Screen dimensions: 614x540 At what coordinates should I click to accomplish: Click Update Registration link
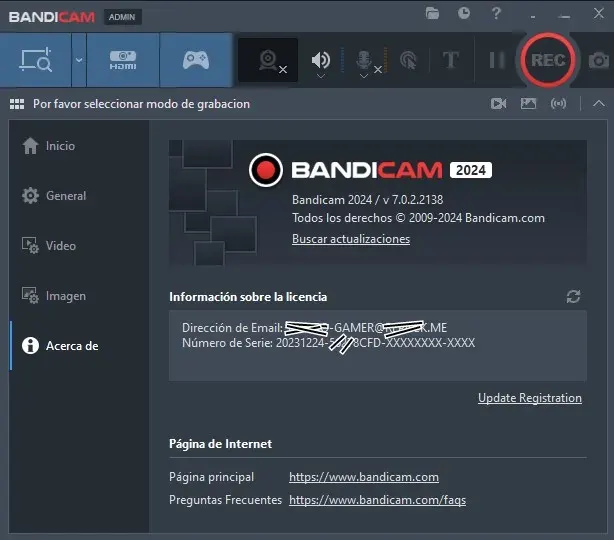(x=529, y=398)
